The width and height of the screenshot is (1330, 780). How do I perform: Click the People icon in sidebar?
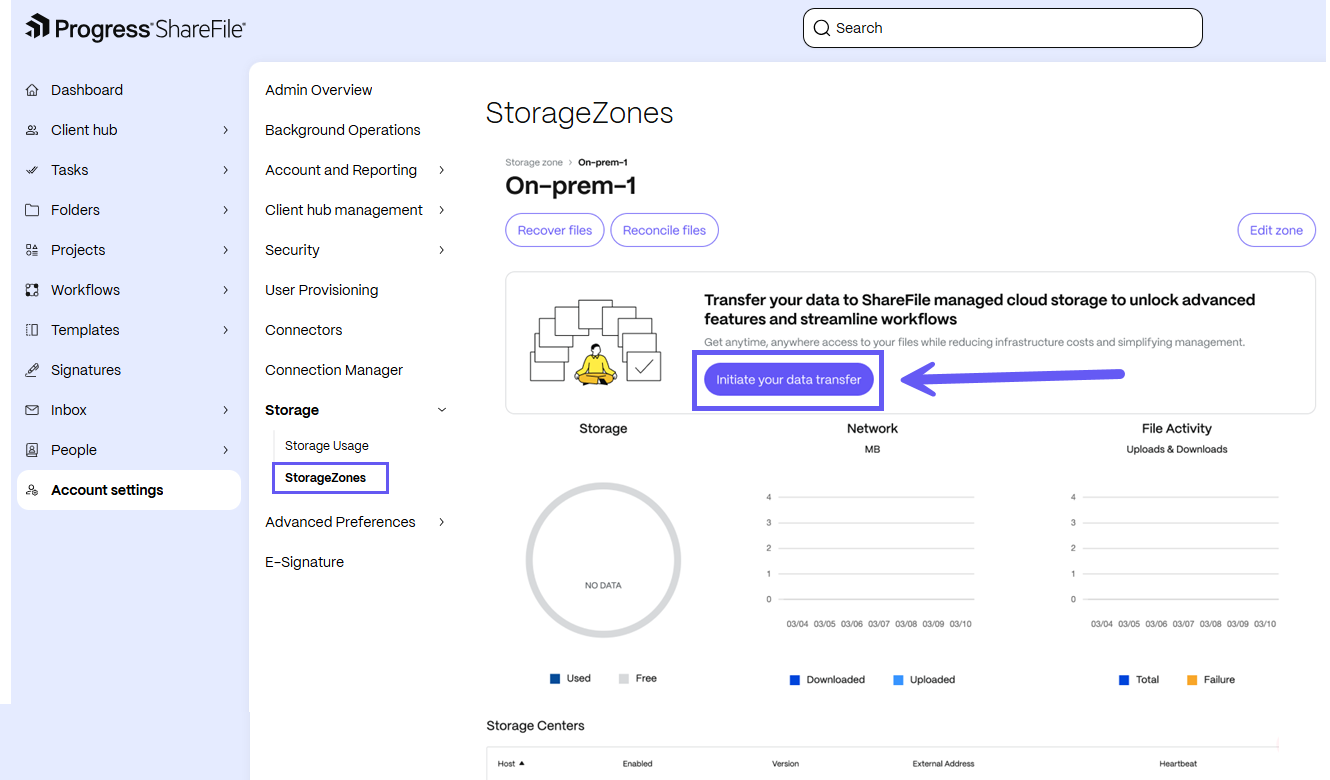(32, 450)
